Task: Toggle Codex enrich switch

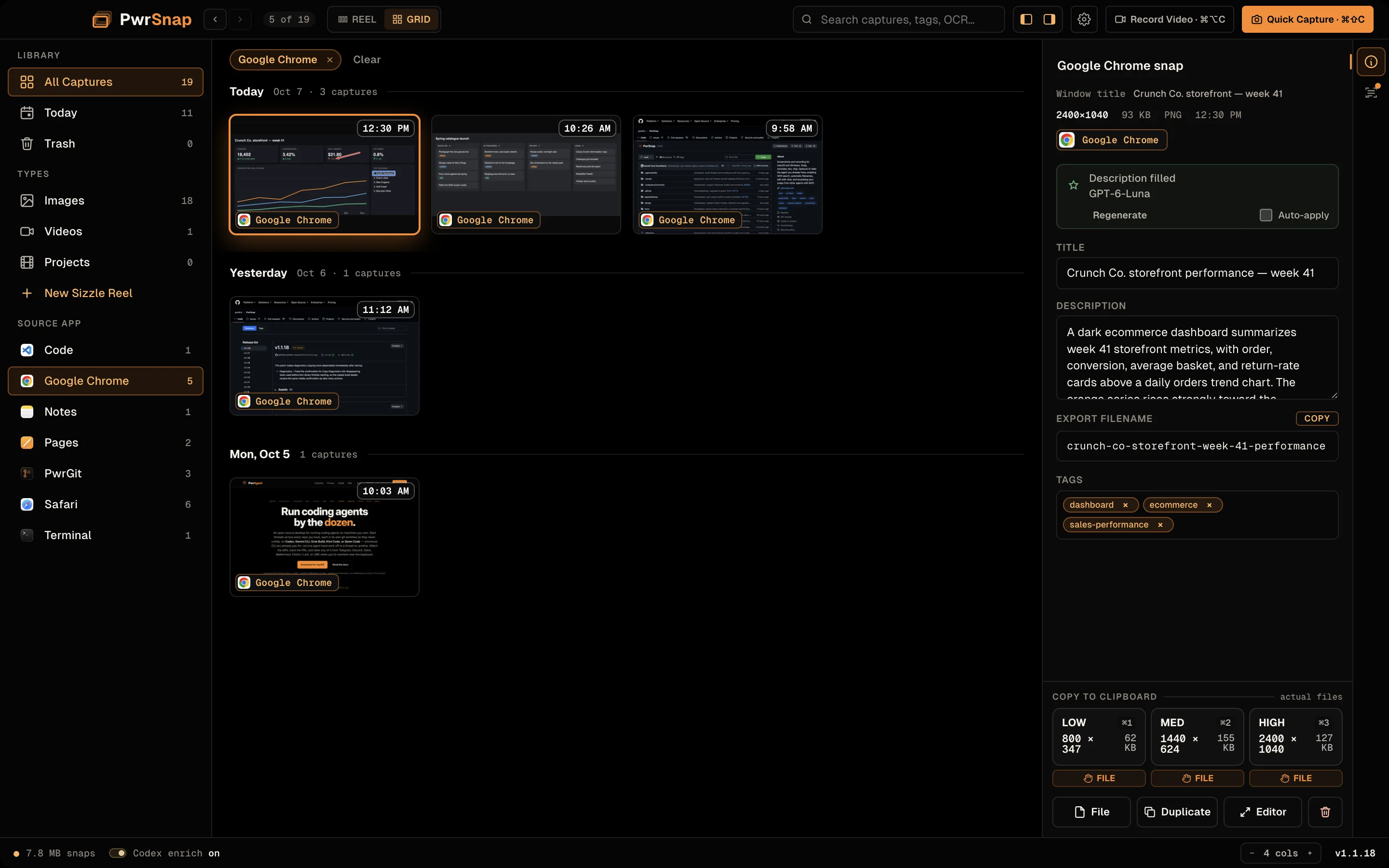Action: coord(118,853)
